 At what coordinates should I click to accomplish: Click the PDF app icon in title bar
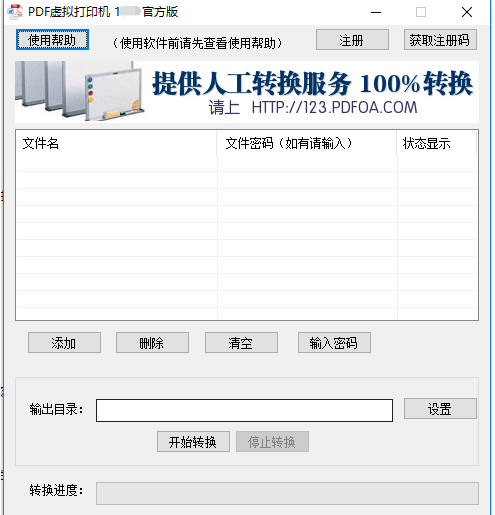point(15,12)
